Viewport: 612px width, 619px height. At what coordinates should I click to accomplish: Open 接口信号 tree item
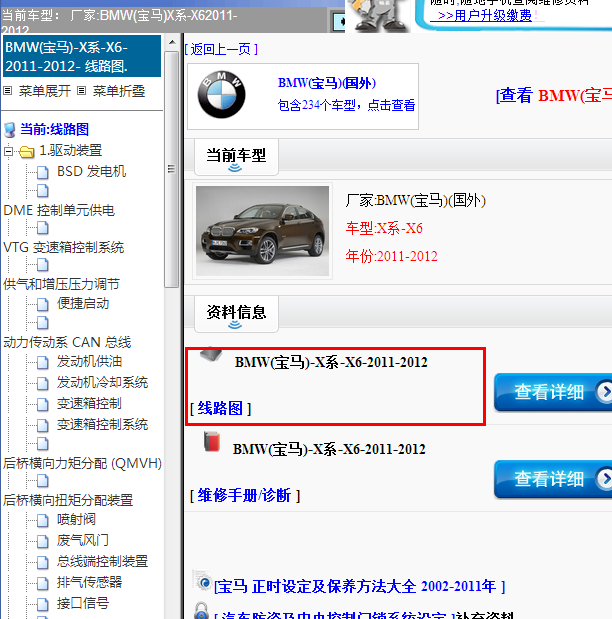pos(83,603)
